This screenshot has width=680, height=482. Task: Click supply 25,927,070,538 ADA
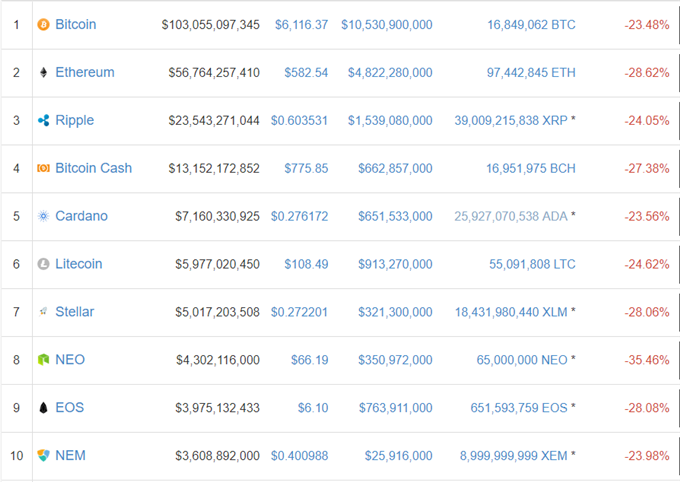click(x=511, y=216)
